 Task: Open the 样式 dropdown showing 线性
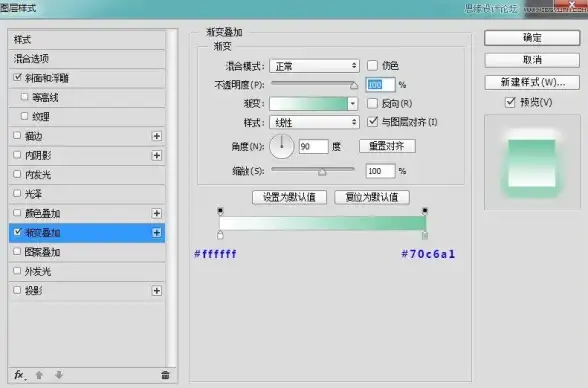click(314, 122)
